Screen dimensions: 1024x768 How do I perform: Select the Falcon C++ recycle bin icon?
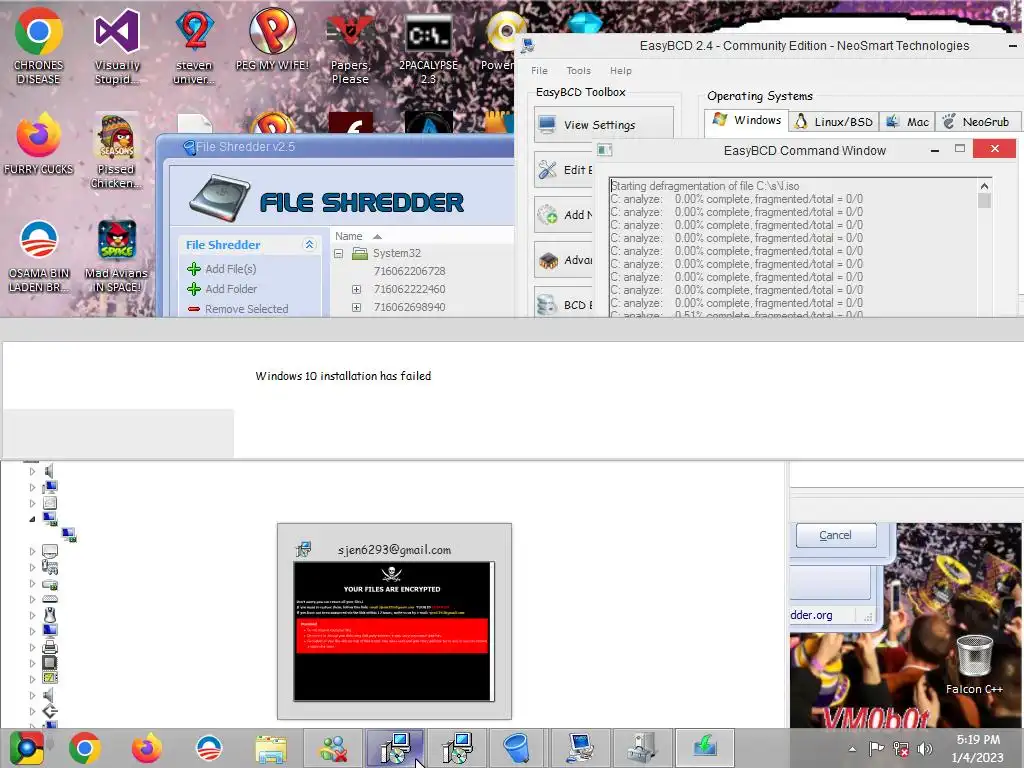974,665
